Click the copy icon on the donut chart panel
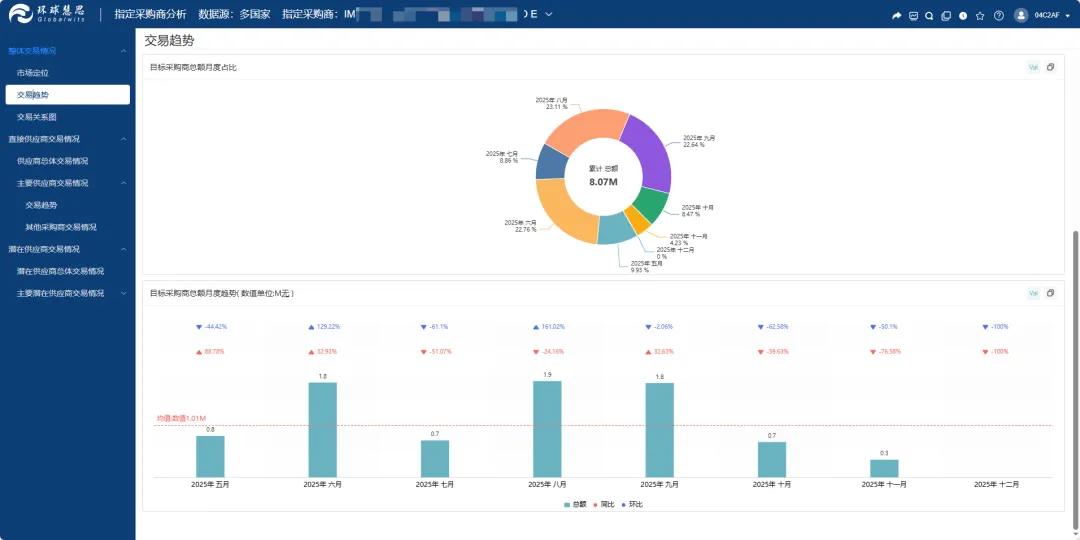The width and height of the screenshot is (1080, 540). (x=1050, y=67)
